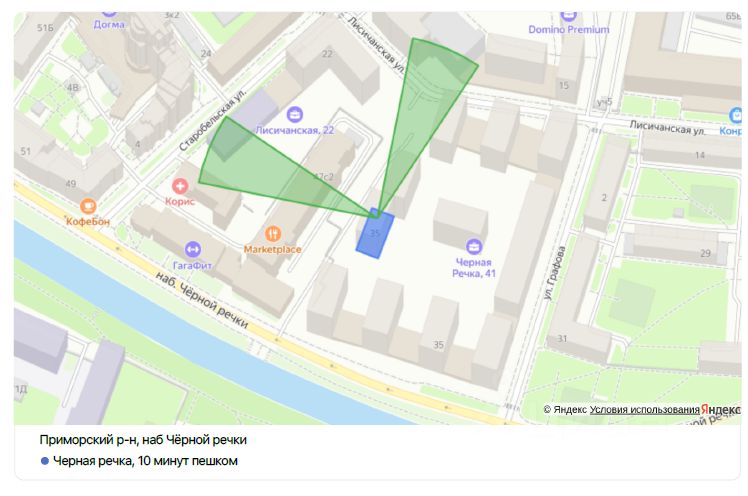Select the Лисичанская, 22 briefcase marker
This screenshot has width=748, height=496.
pyautogui.click(x=293, y=114)
